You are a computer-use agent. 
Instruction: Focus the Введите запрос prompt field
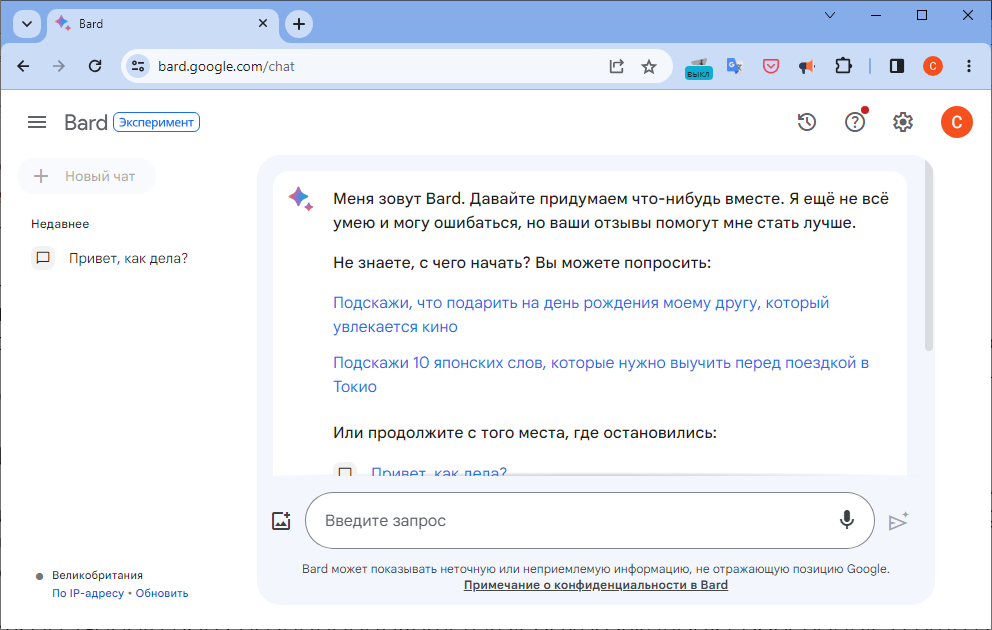pos(590,521)
